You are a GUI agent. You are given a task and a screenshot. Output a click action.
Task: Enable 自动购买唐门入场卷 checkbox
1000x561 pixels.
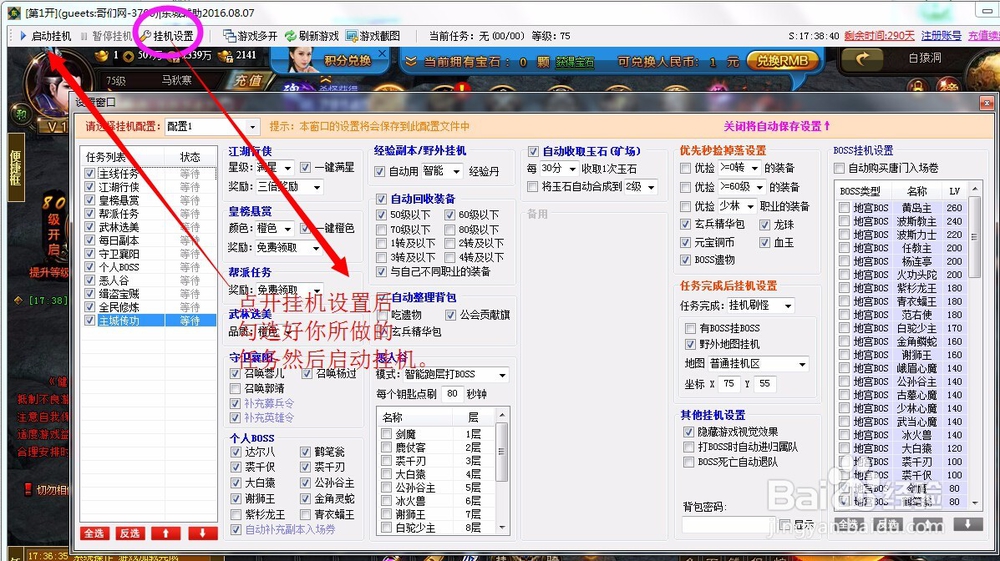(x=839, y=168)
